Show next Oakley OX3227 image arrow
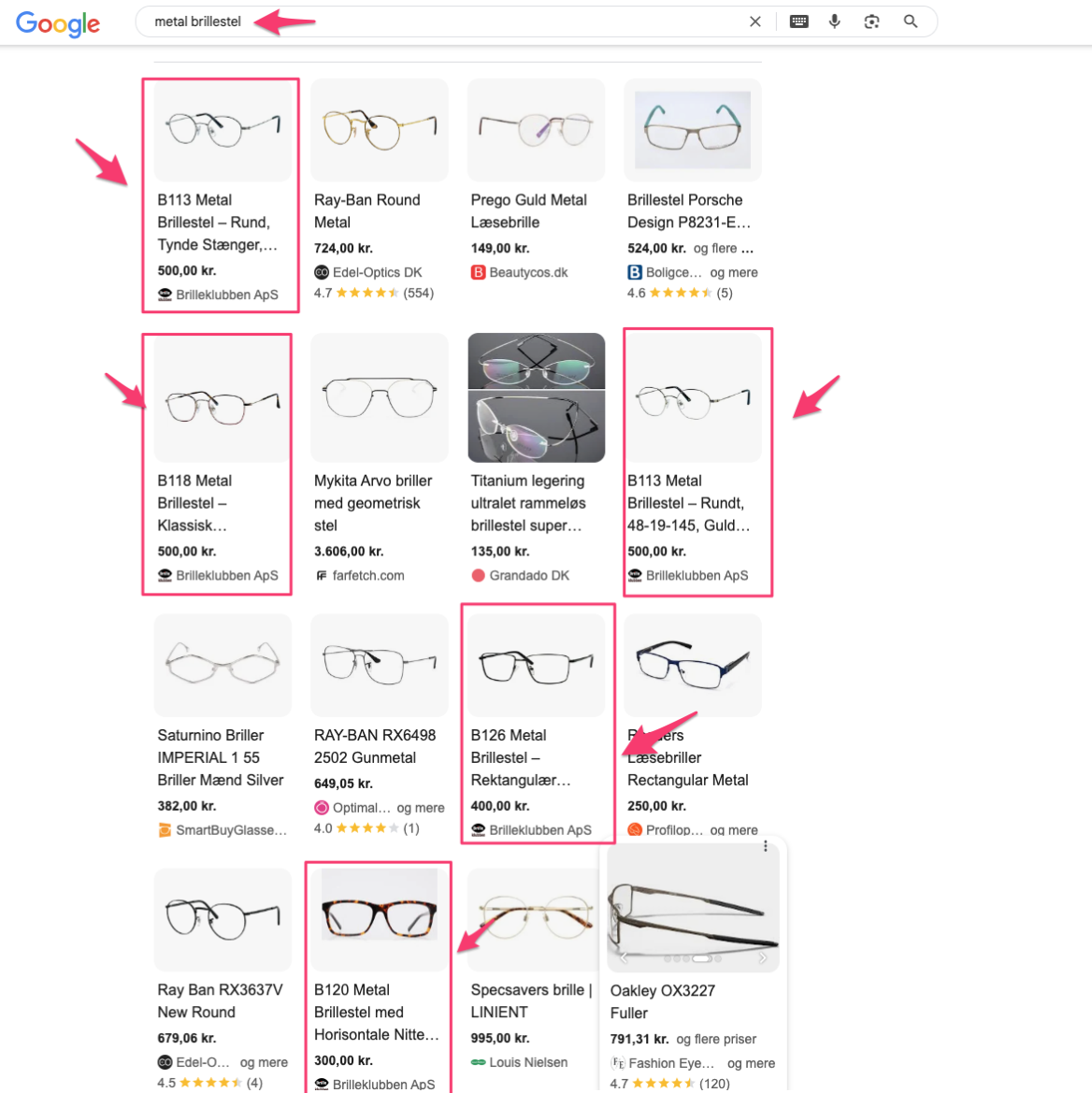The image size is (1092, 1093). [x=763, y=958]
